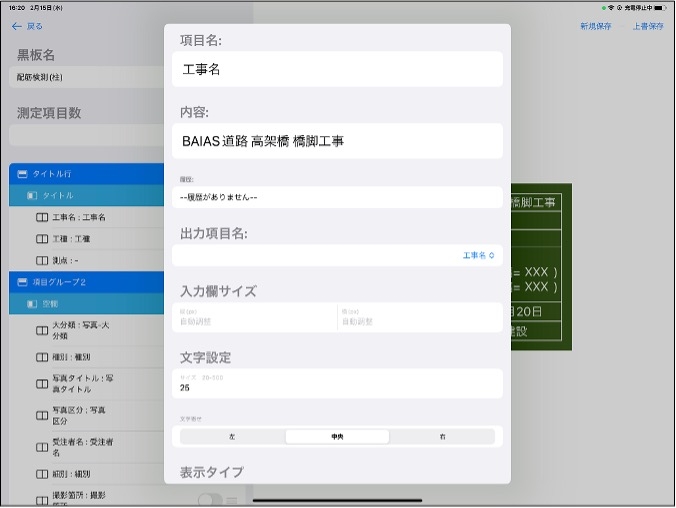
Task: Toggle the switch below the modal dialog
Action: [x=210, y=499]
